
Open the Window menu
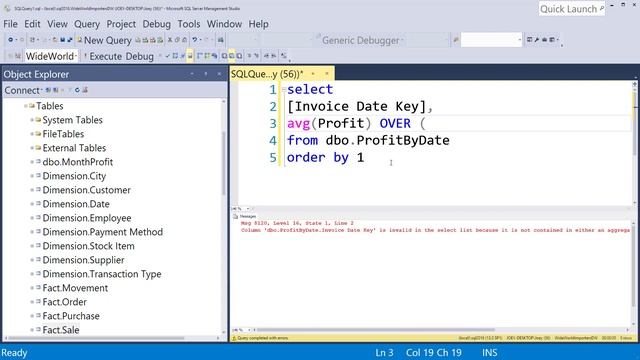pos(224,24)
